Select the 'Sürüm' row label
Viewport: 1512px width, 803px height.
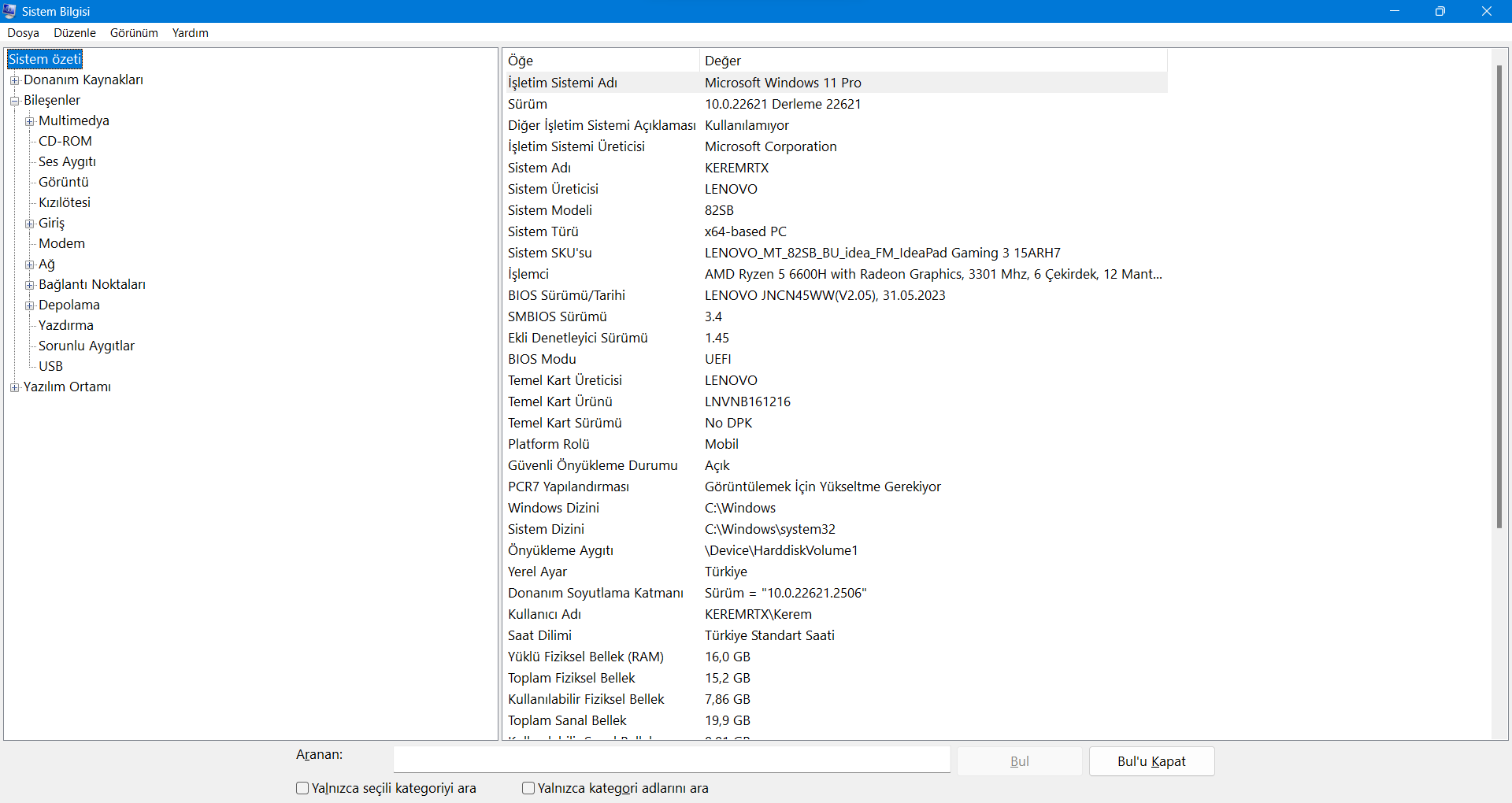528,104
